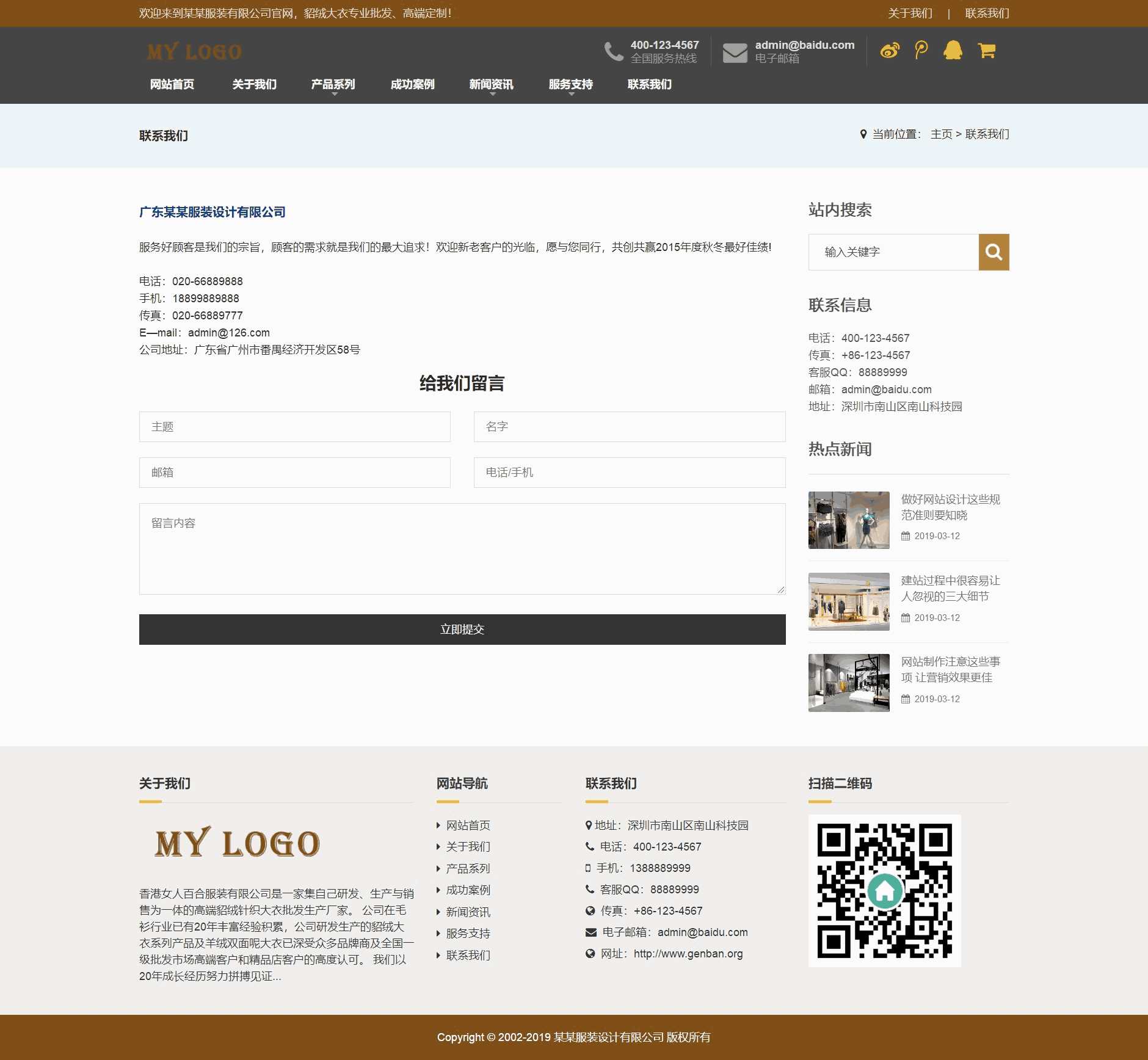Click the MY LOGO image in header

tap(194, 52)
